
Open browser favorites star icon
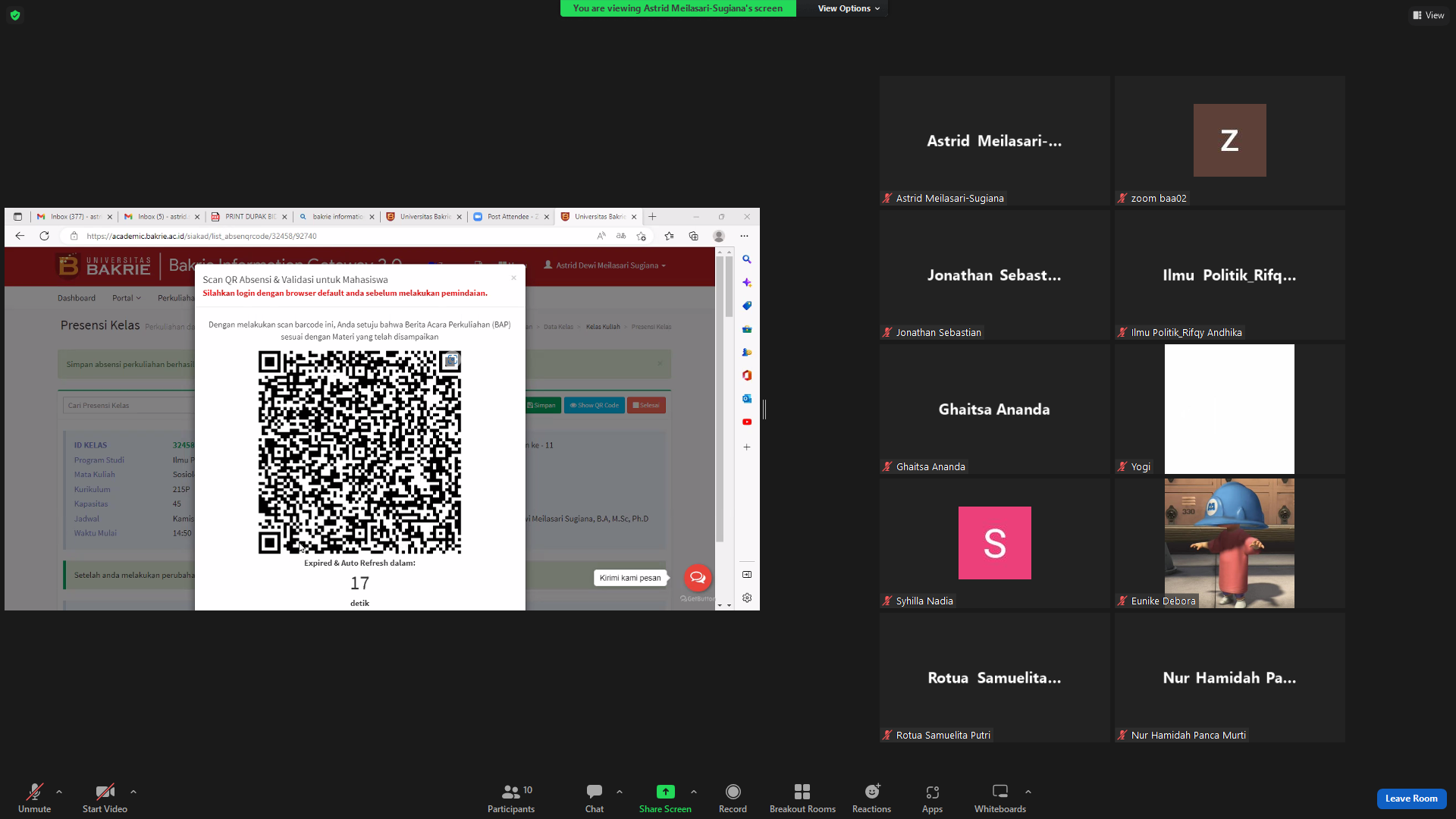tap(669, 236)
